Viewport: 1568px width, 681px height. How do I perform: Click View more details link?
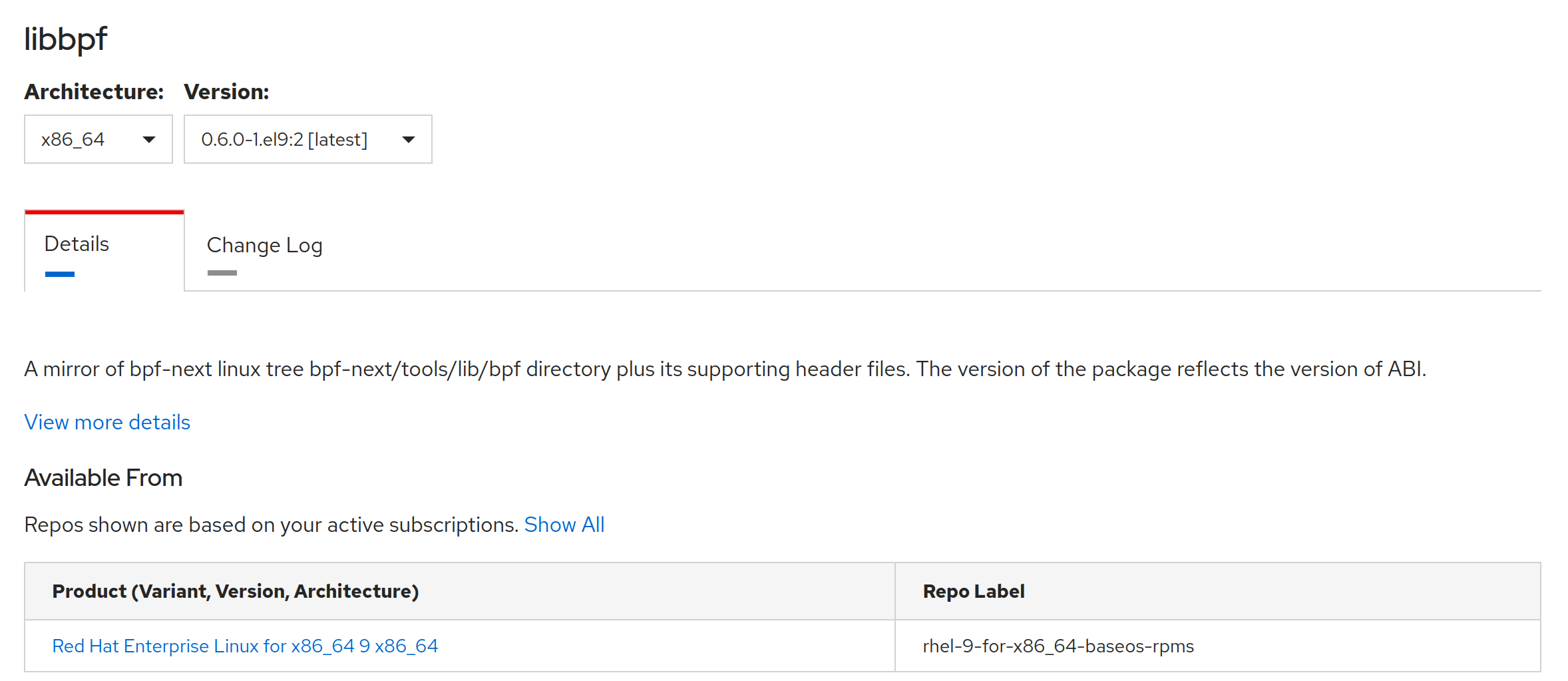pos(106,422)
